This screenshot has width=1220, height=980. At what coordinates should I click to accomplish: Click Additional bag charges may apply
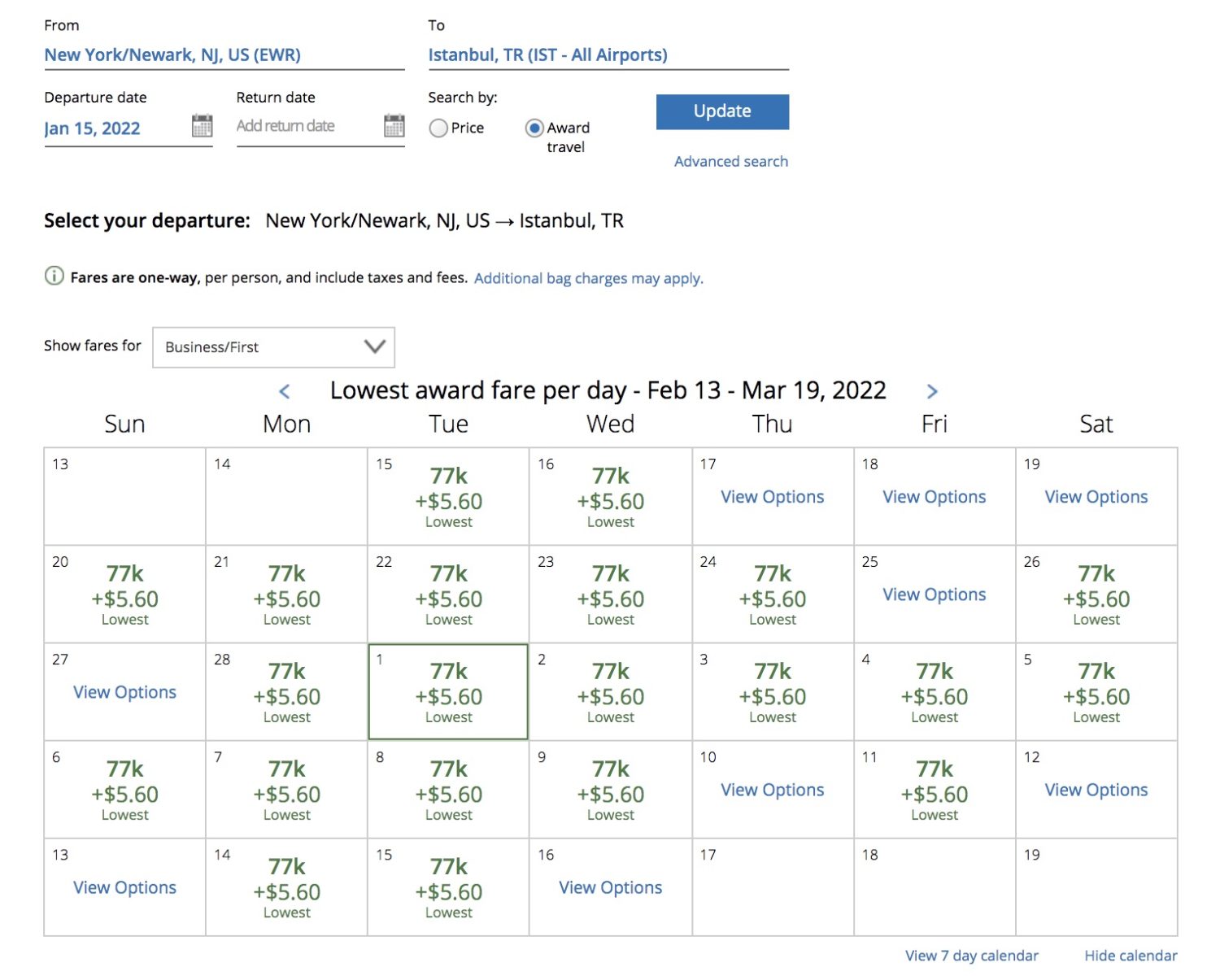588,278
